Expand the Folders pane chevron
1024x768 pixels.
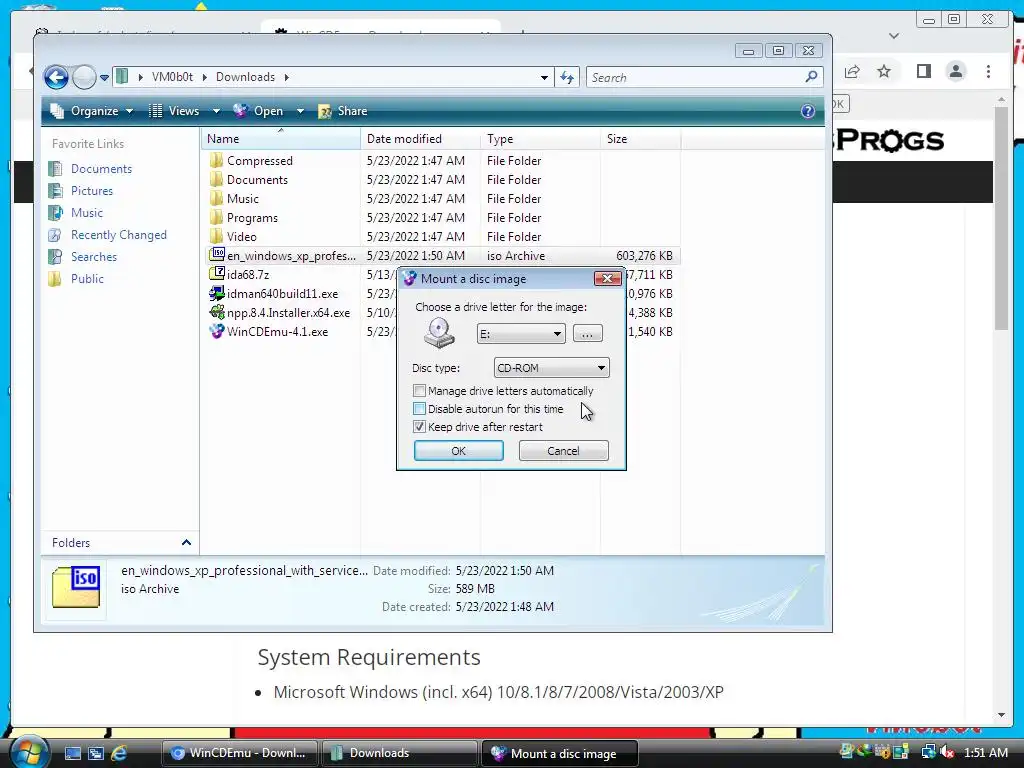186,543
